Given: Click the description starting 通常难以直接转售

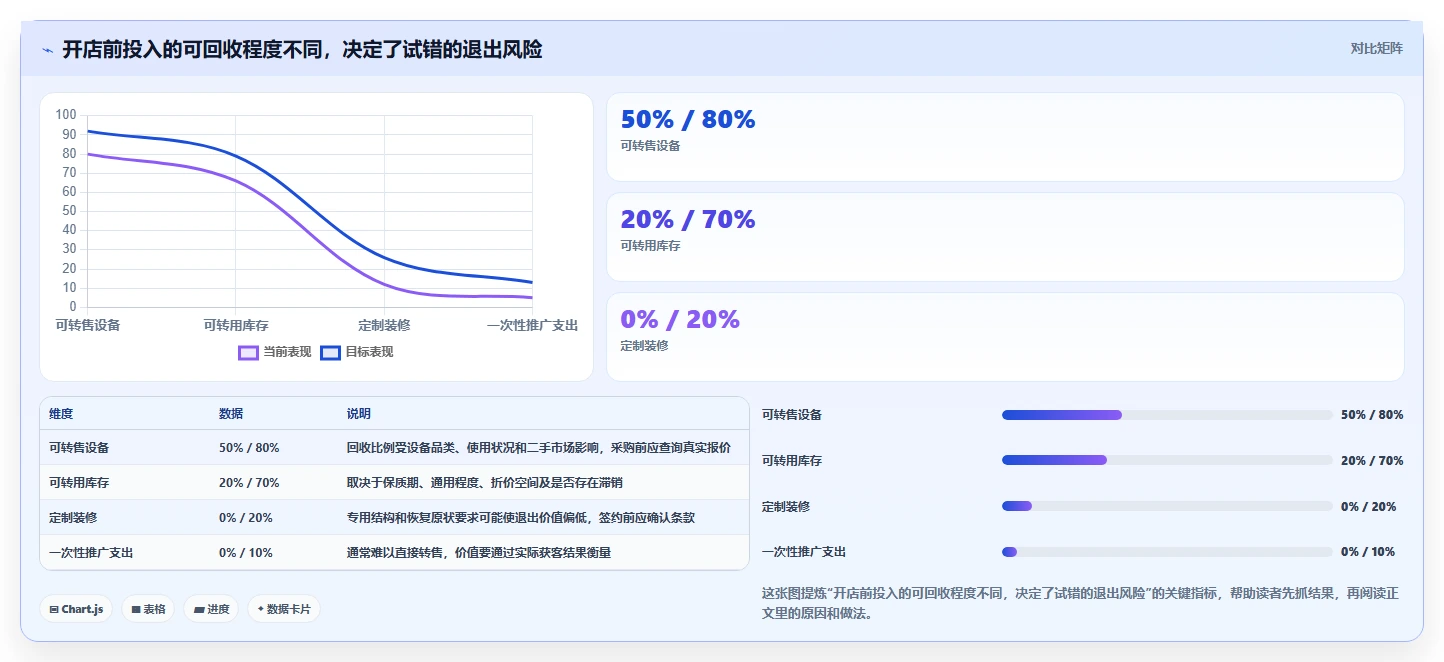Looking at the screenshot, I should pos(479,552).
